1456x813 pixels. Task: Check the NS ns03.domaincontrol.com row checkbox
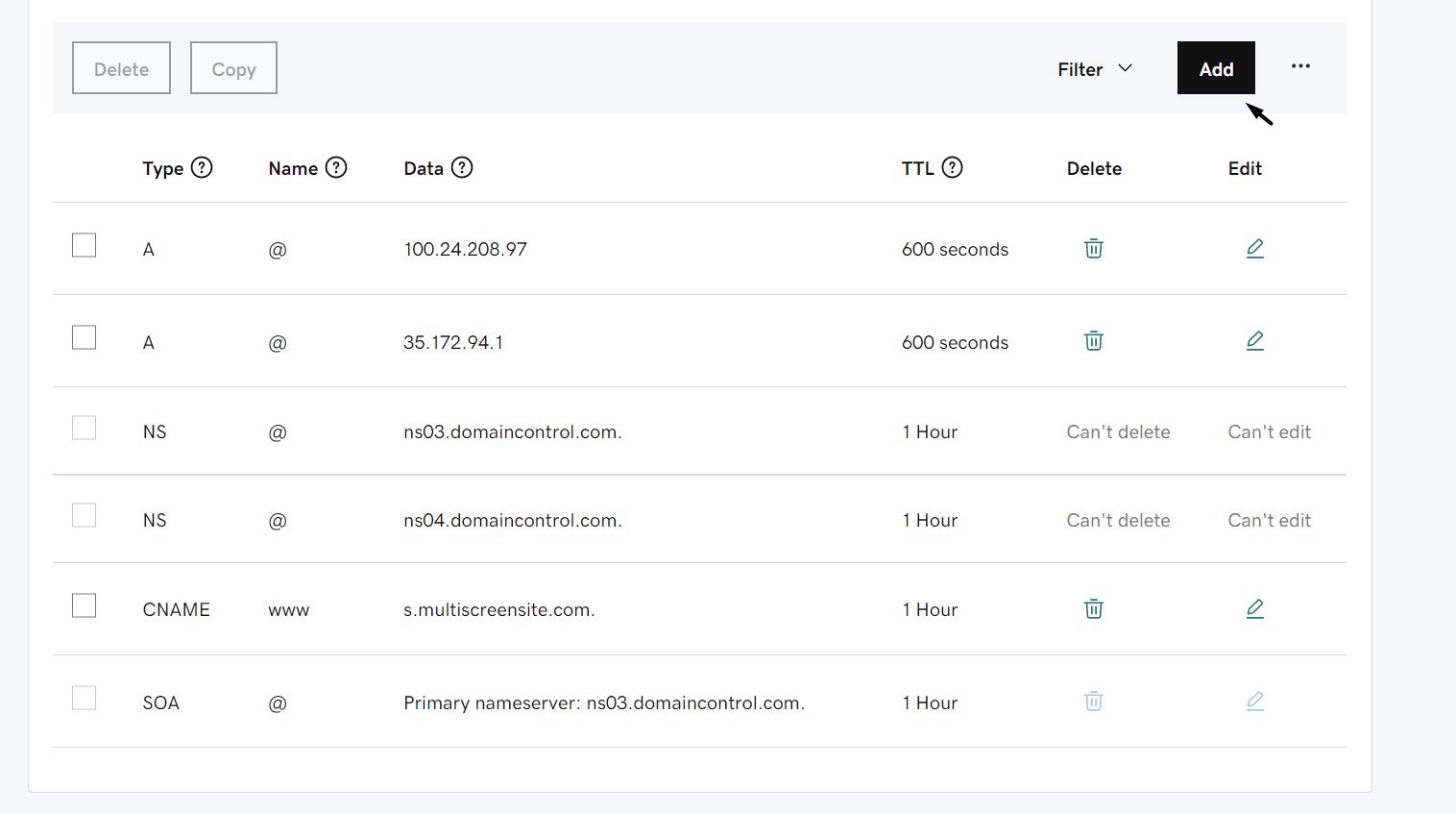point(84,428)
